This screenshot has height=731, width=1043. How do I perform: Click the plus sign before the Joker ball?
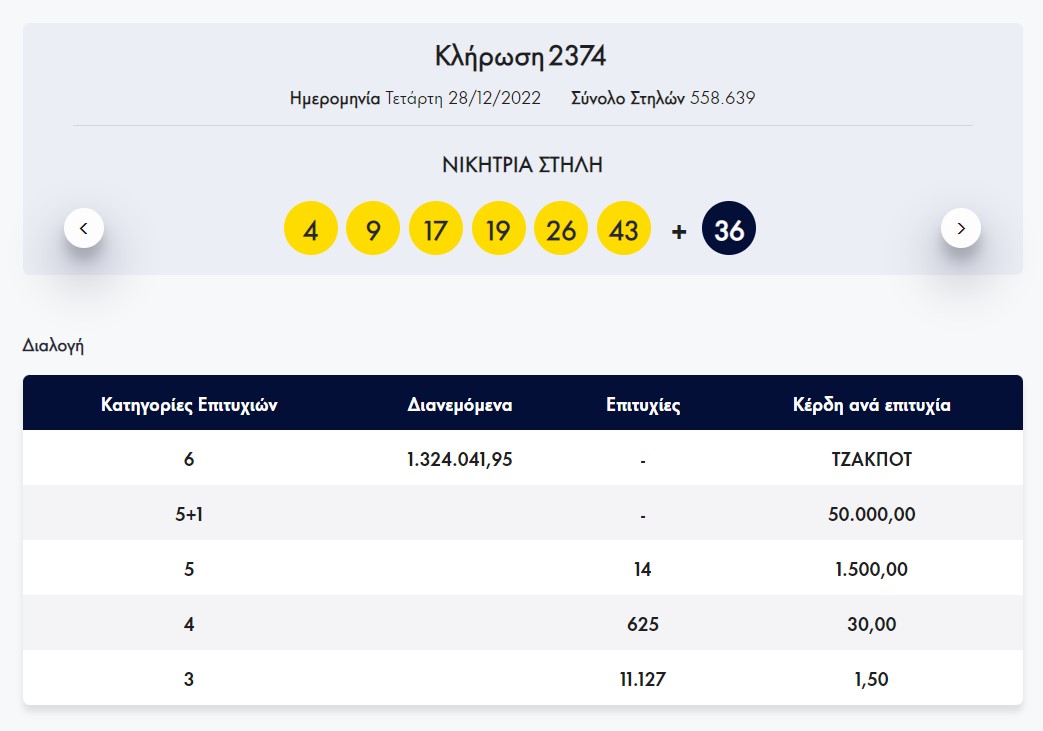(677, 230)
